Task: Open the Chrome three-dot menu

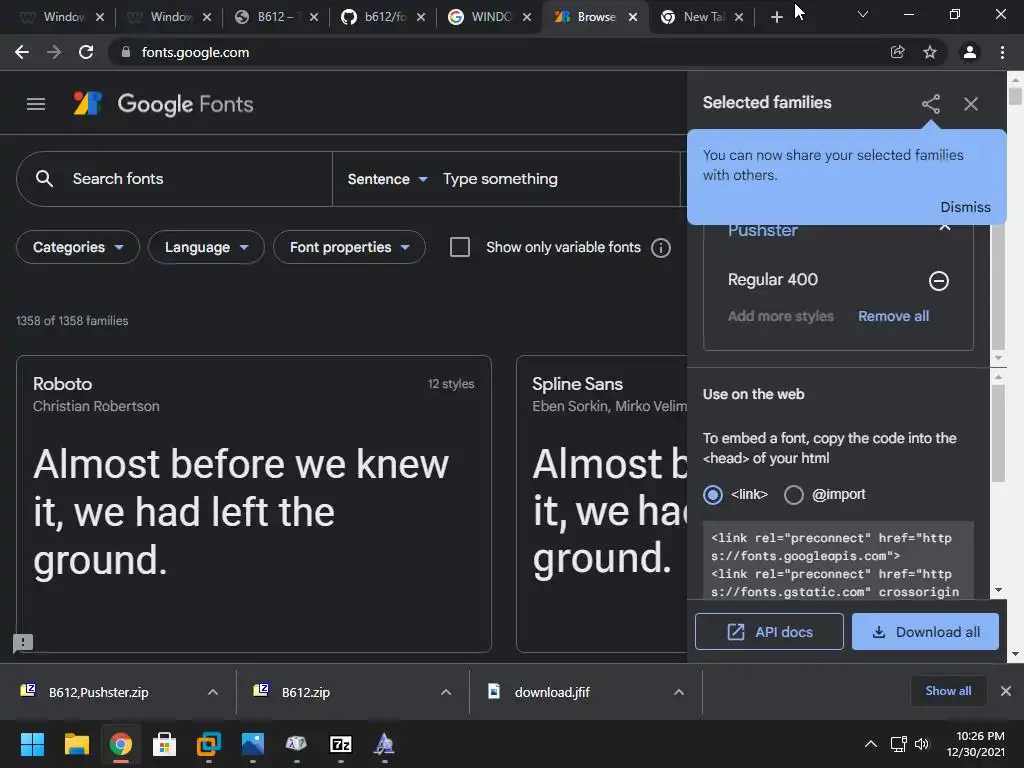Action: (x=1002, y=52)
